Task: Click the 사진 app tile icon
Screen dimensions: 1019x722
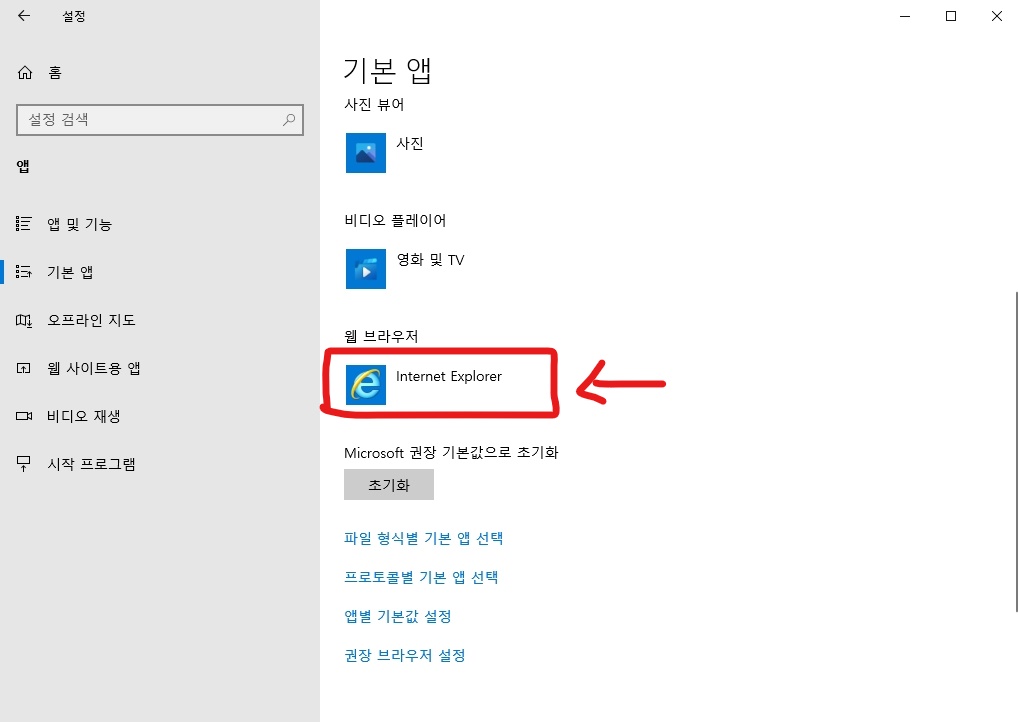Action: [366, 153]
